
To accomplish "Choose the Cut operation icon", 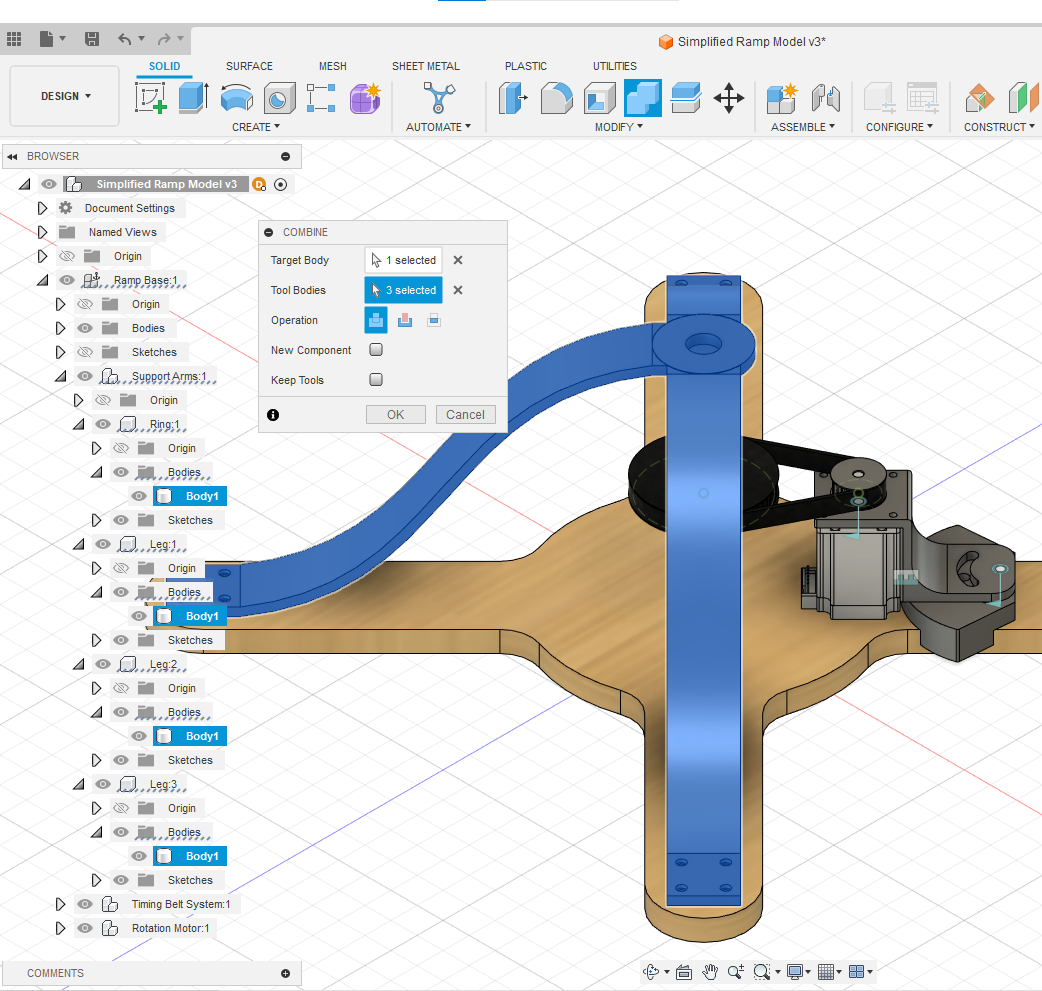I will point(405,320).
